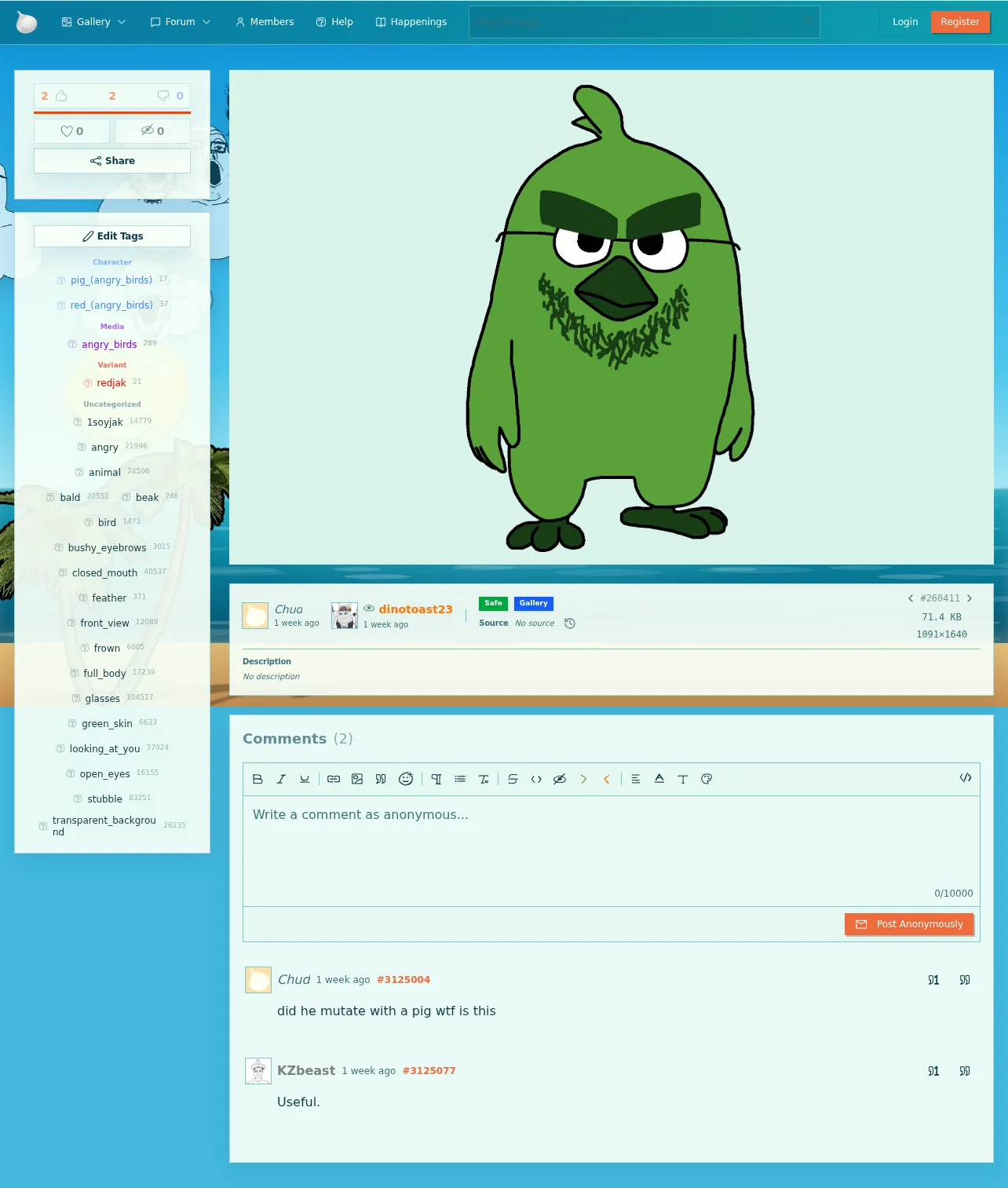Insert a link in the comment editor
1008x1188 pixels.
(334, 779)
